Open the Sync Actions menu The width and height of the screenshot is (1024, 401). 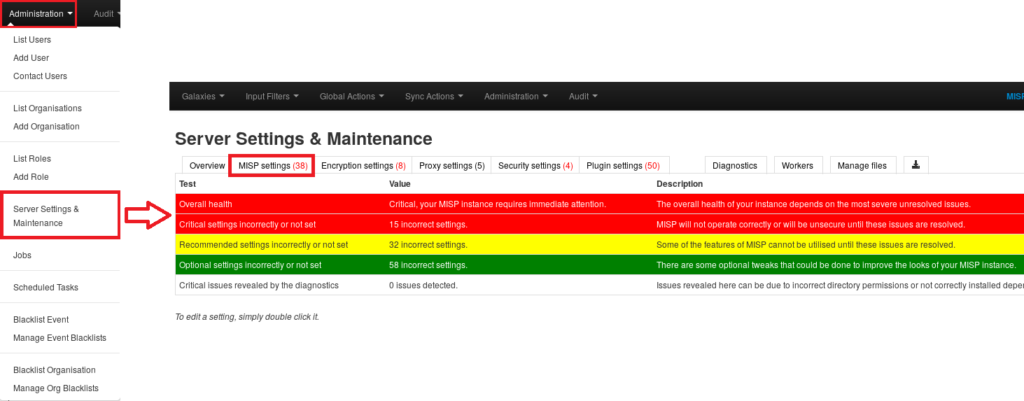pos(434,96)
